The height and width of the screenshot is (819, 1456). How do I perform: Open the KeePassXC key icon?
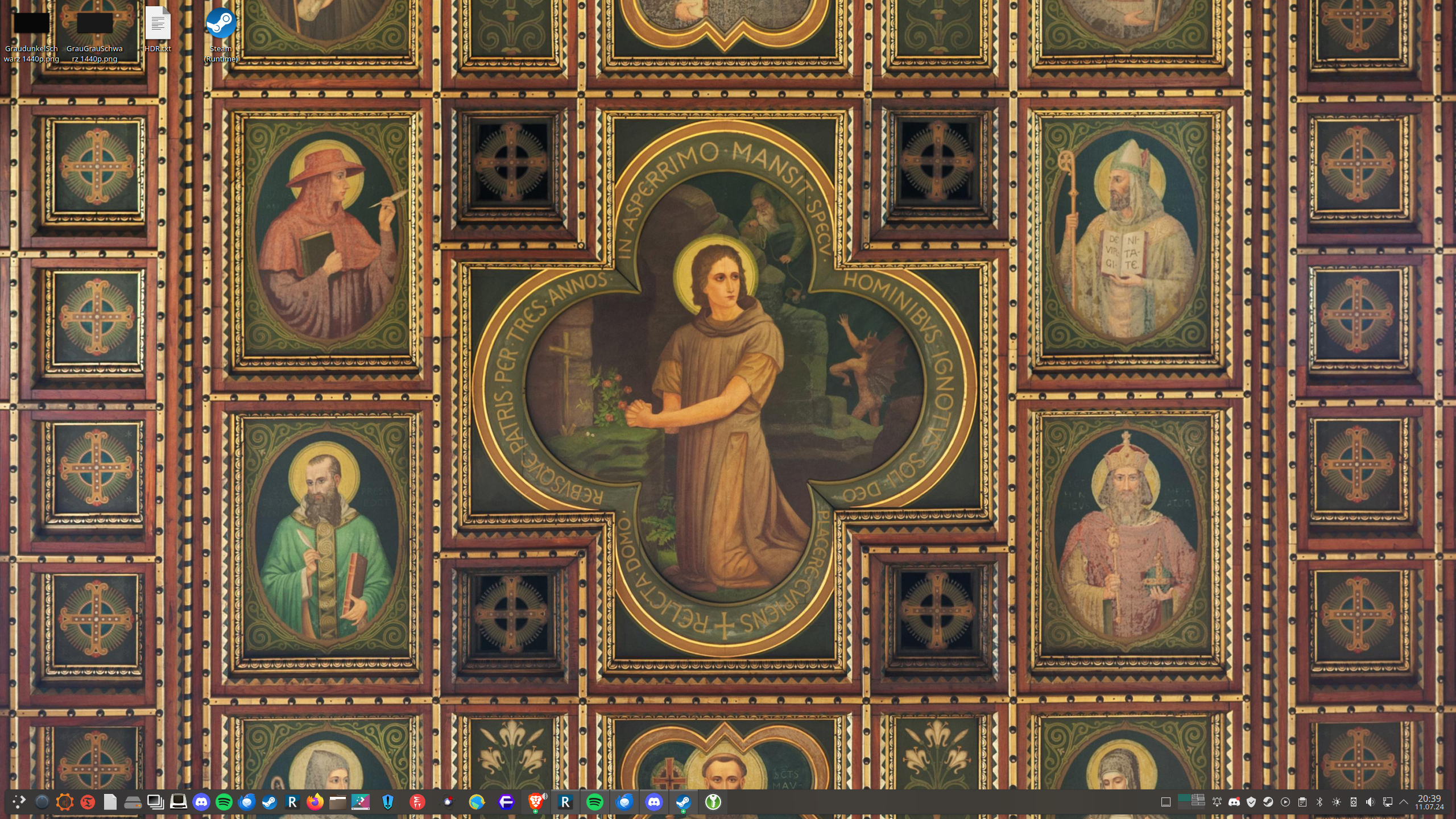coord(713,802)
